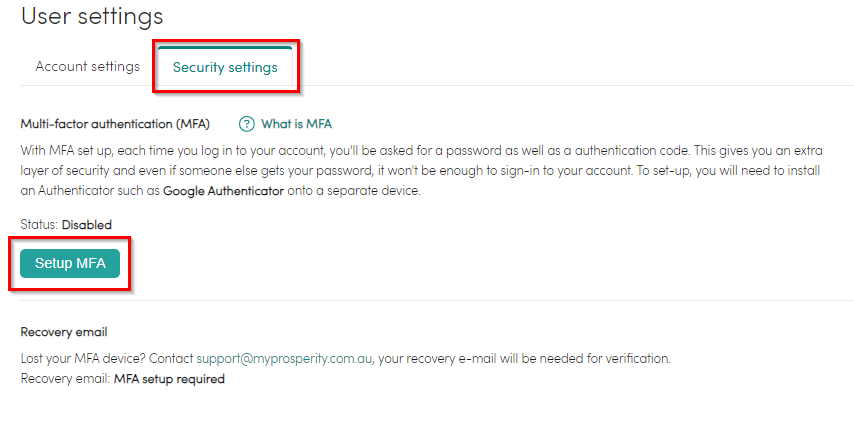854x428 pixels.
Task: Click the "With MFA set up" opening phrase
Action: pyautogui.click(x=63, y=150)
